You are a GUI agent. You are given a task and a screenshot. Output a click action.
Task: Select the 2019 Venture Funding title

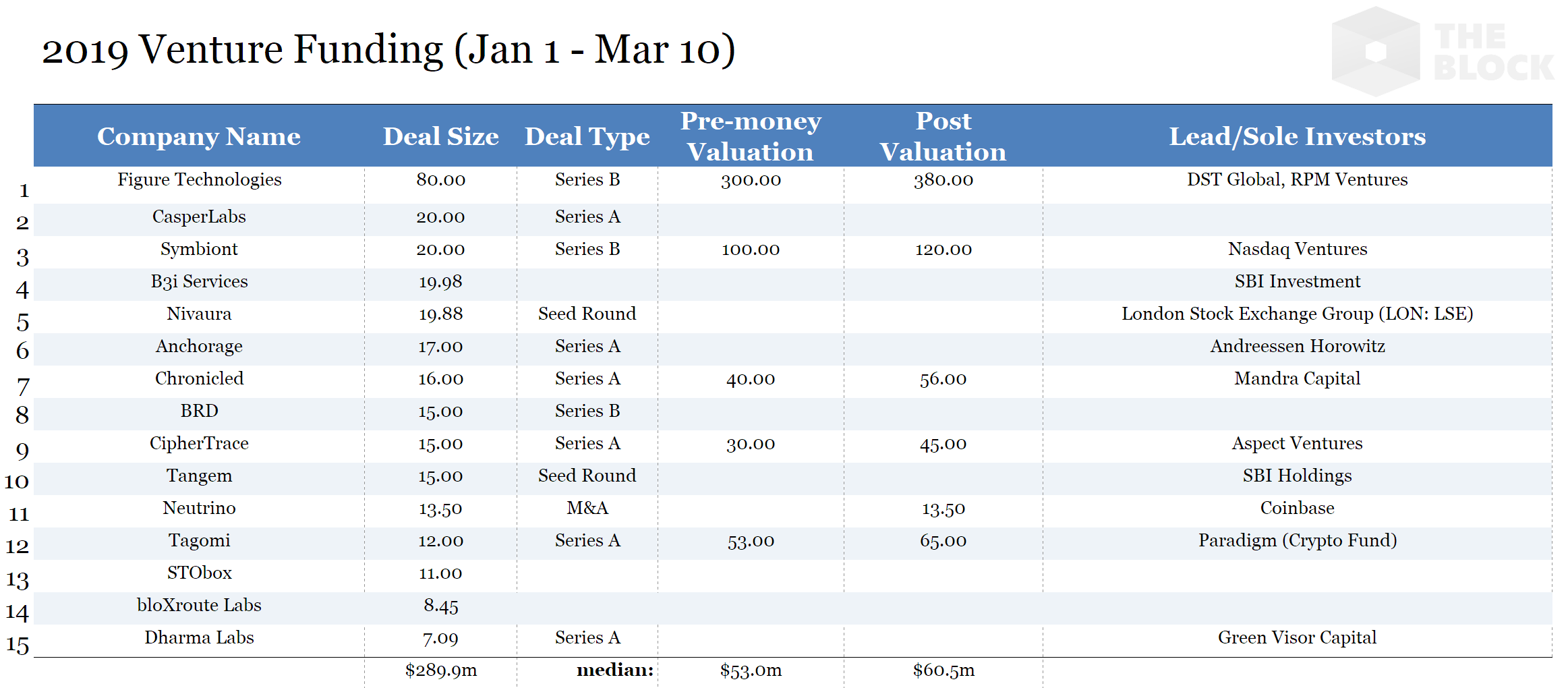pos(388,49)
